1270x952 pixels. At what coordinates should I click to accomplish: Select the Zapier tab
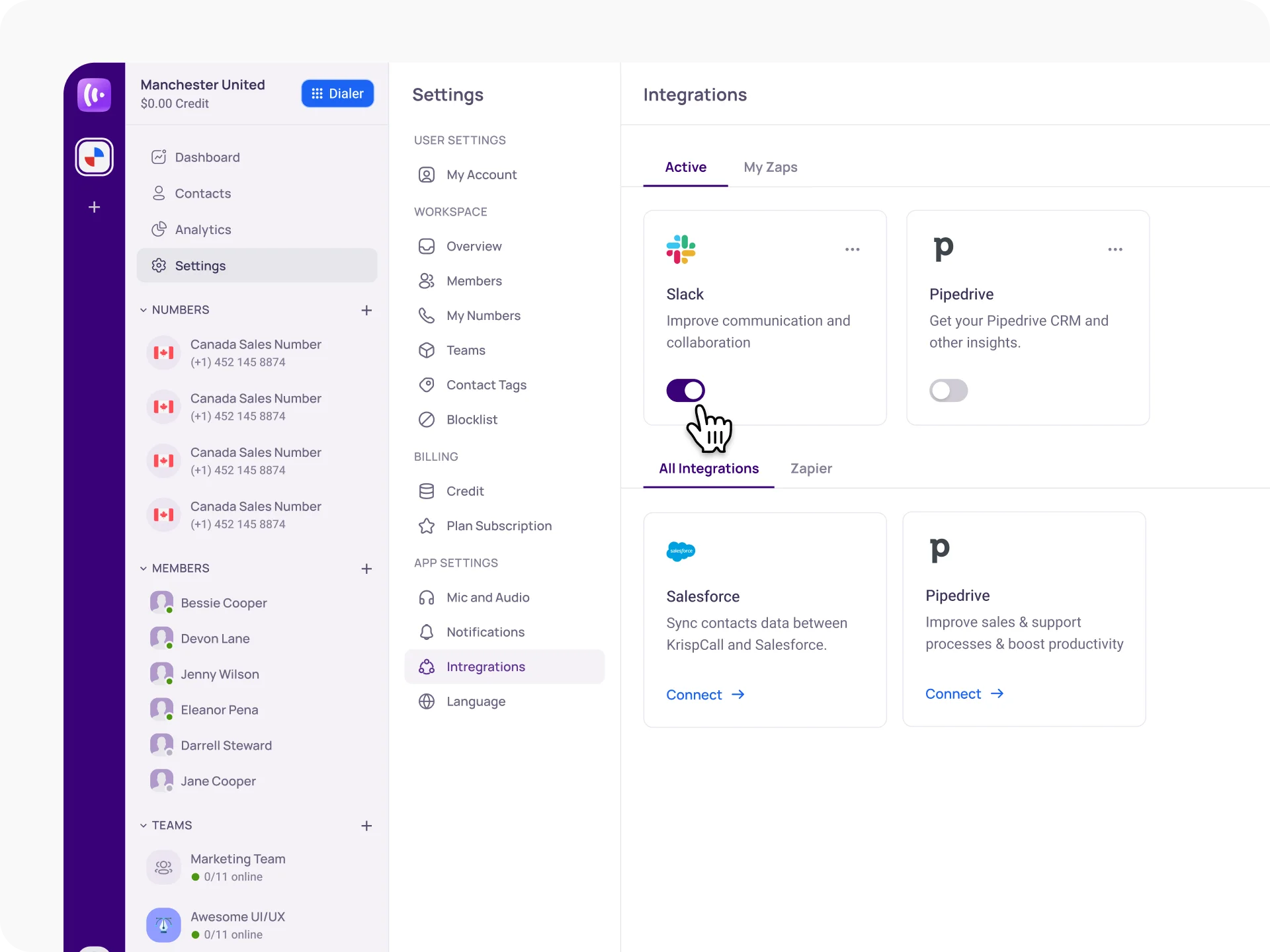(x=811, y=469)
